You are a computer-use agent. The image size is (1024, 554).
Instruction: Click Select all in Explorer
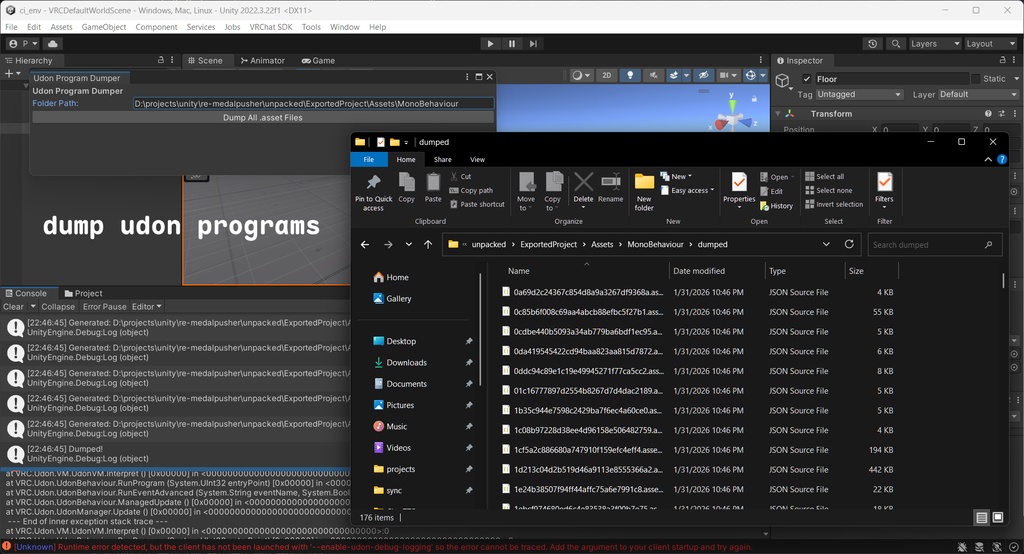coord(824,176)
